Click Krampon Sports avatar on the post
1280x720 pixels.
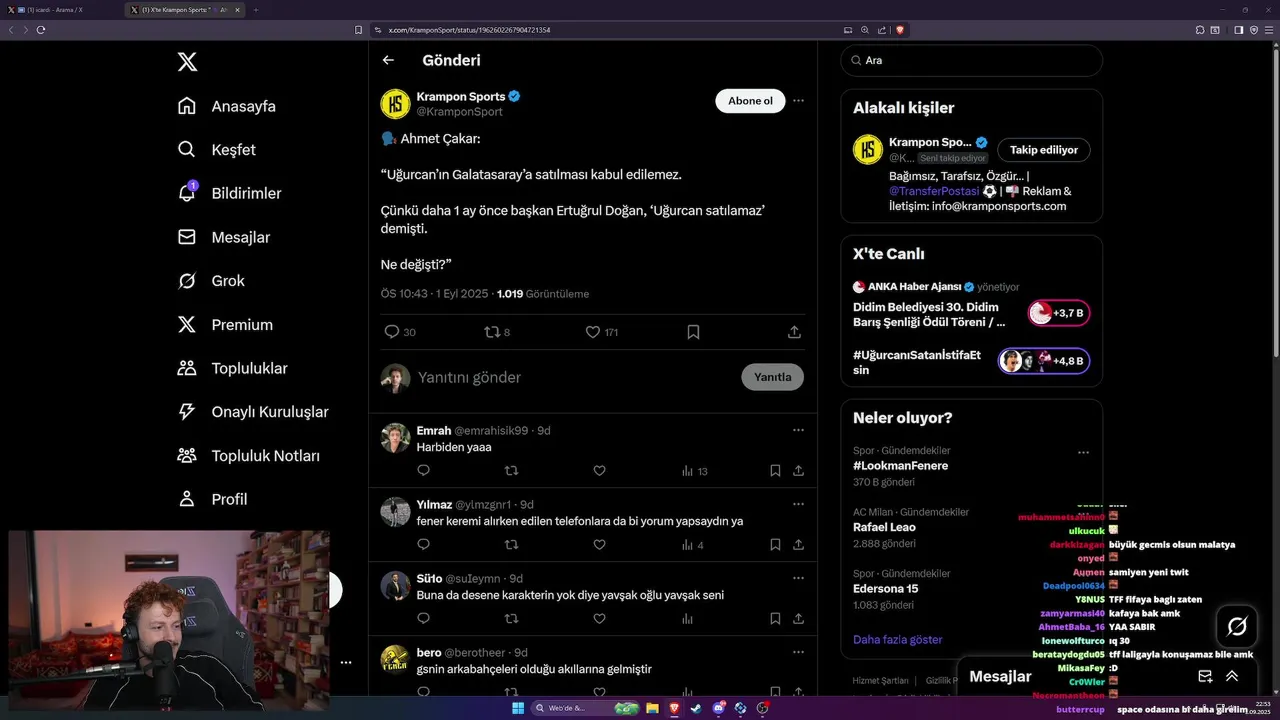pos(395,104)
